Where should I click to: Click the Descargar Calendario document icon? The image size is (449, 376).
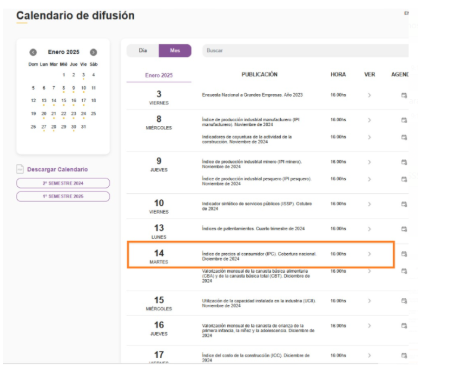point(20,169)
